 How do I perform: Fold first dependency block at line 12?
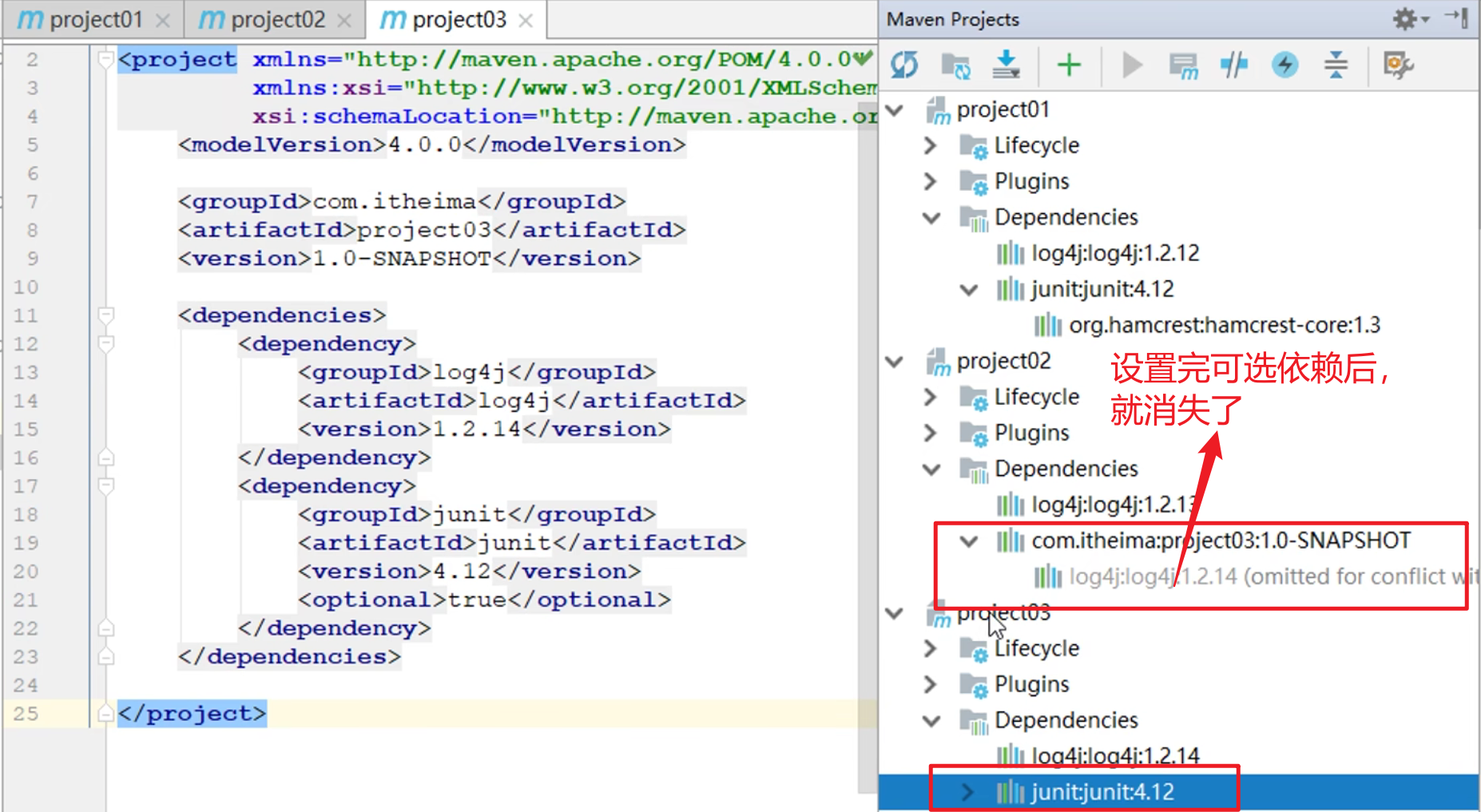pyautogui.click(x=105, y=344)
